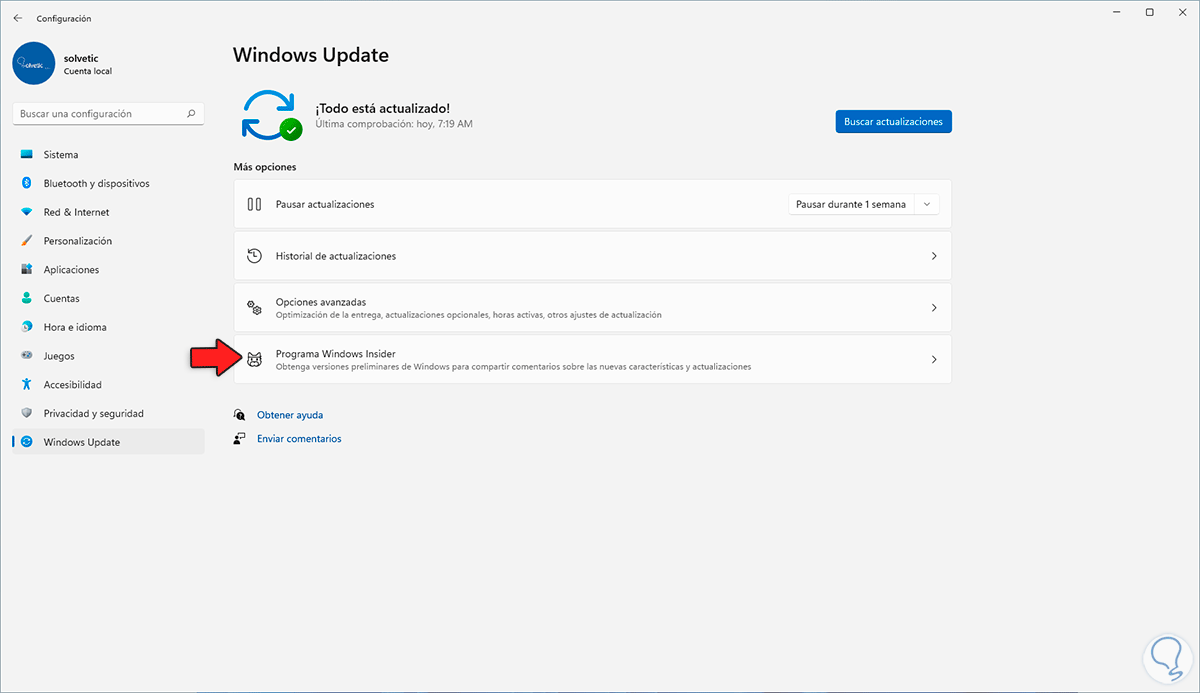Click the Red & Internet wifi icon
1200x693 pixels.
tap(26, 212)
